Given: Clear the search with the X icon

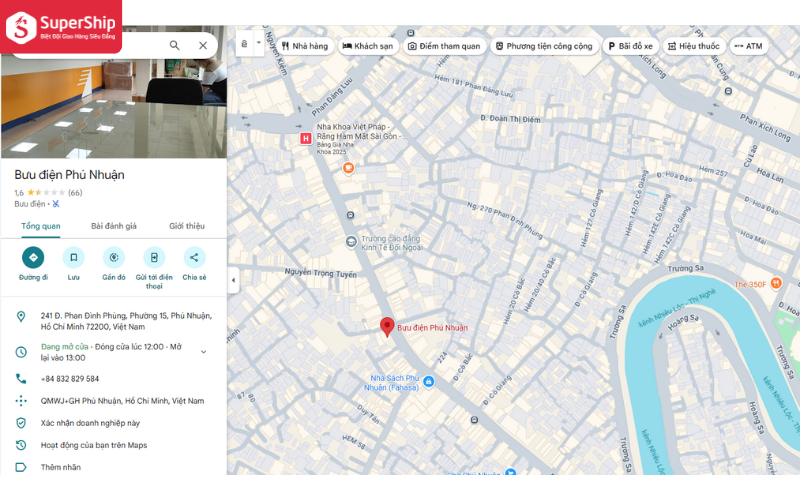Looking at the screenshot, I should pos(203,45).
